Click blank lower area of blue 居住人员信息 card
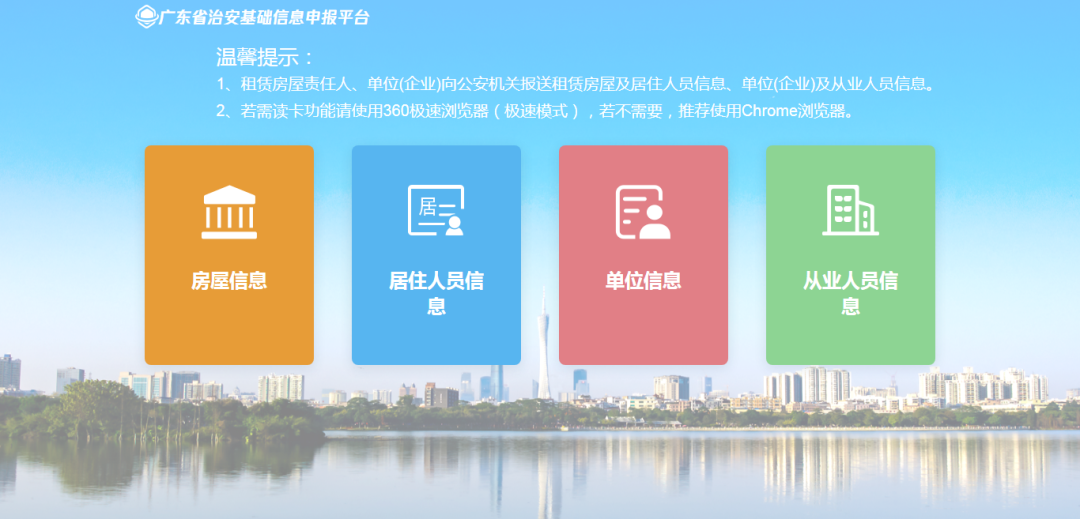This screenshot has height=519, width=1080. [x=436, y=342]
